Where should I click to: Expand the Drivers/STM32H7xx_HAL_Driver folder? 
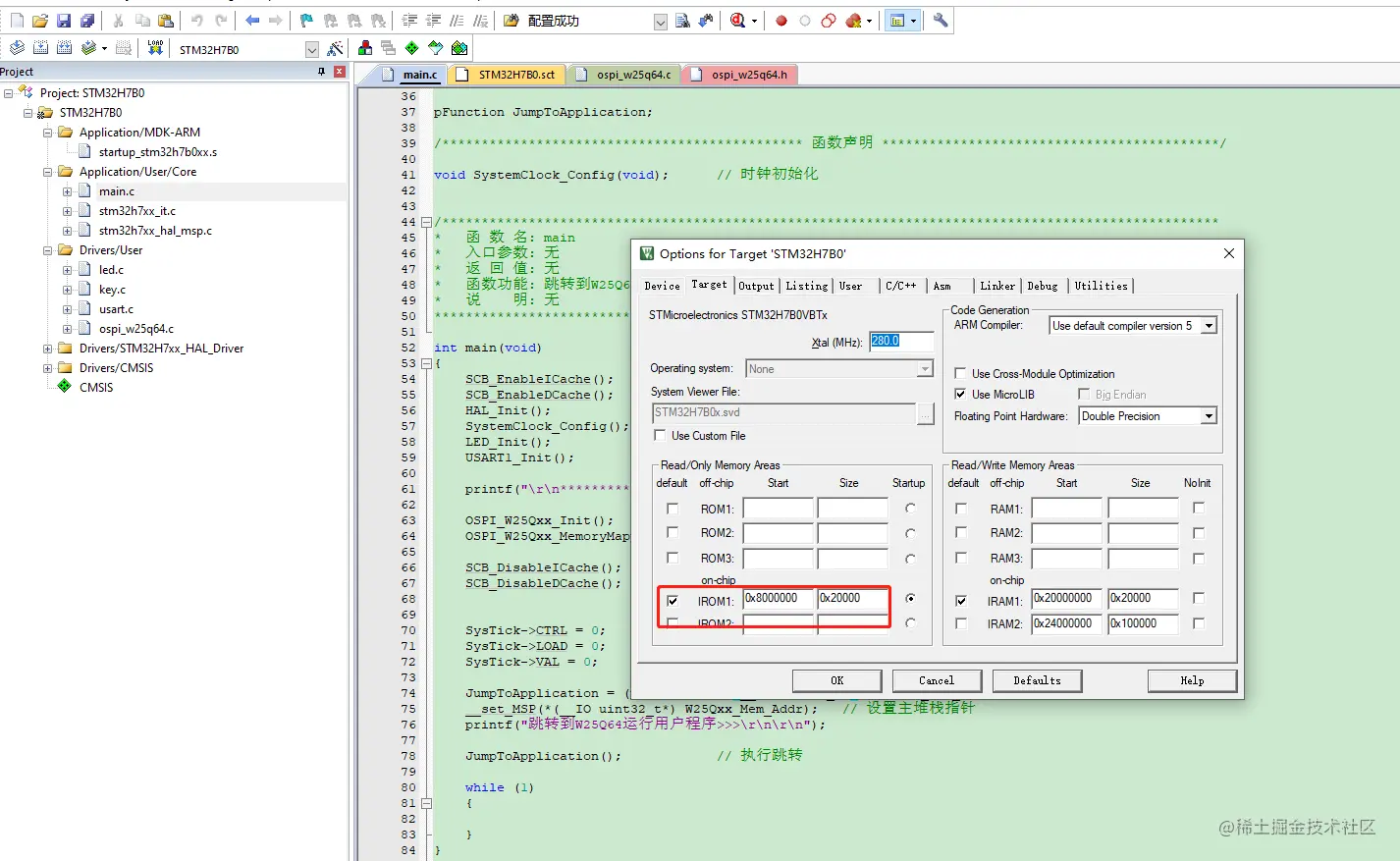pyautogui.click(x=47, y=349)
